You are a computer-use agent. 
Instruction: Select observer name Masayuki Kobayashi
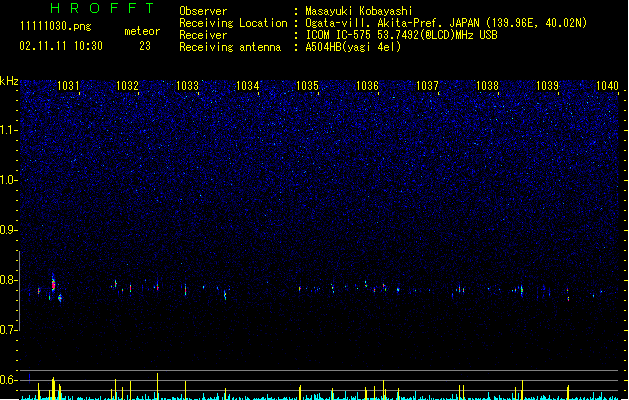[x=358, y=11]
